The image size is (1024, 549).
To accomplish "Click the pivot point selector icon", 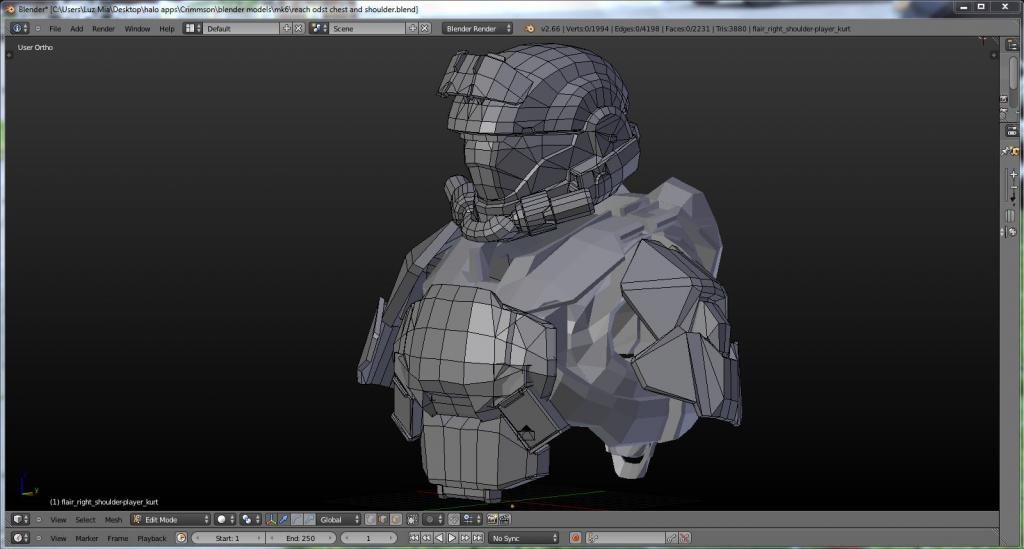I will point(249,520).
